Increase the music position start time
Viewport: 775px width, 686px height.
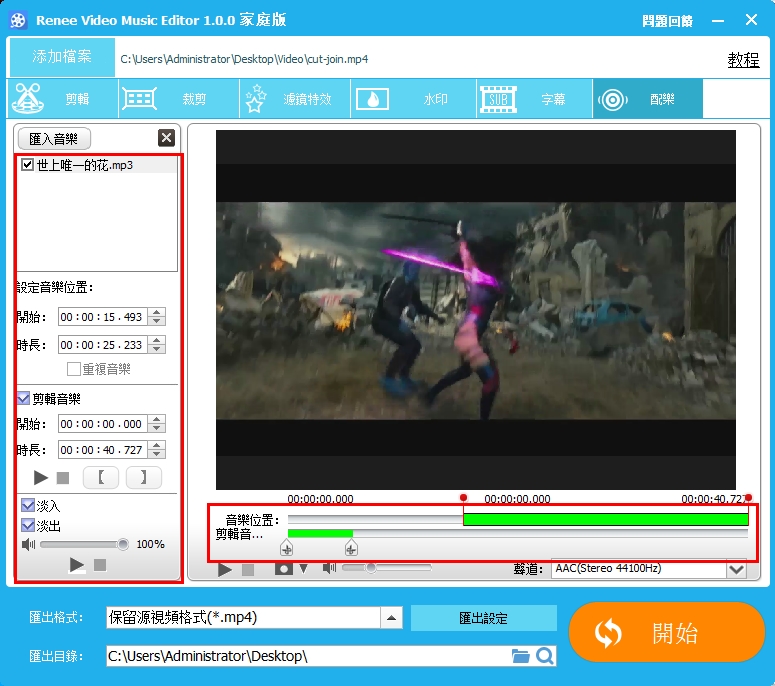pos(157,312)
